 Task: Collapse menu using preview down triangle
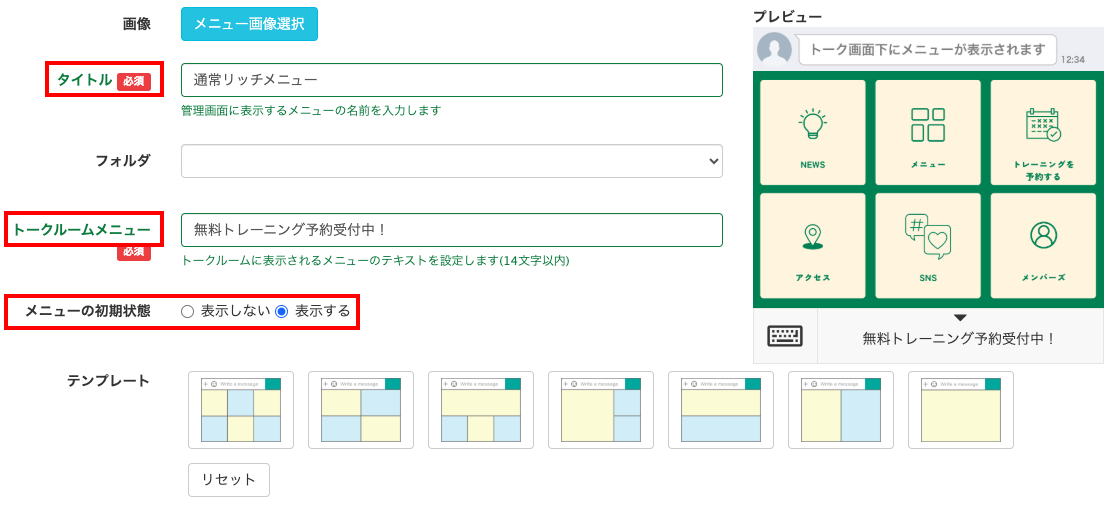pos(960,318)
